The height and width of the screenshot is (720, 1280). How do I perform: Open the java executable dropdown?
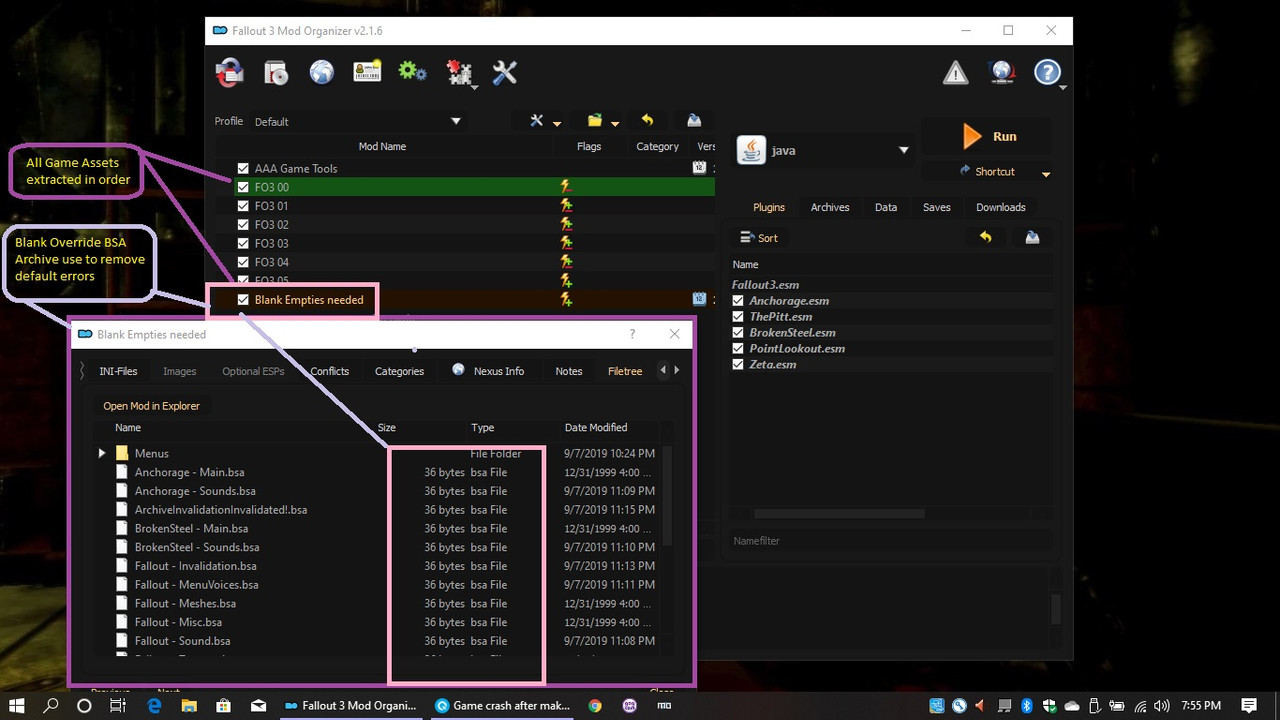pyautogui.click(x=824, y=150)
